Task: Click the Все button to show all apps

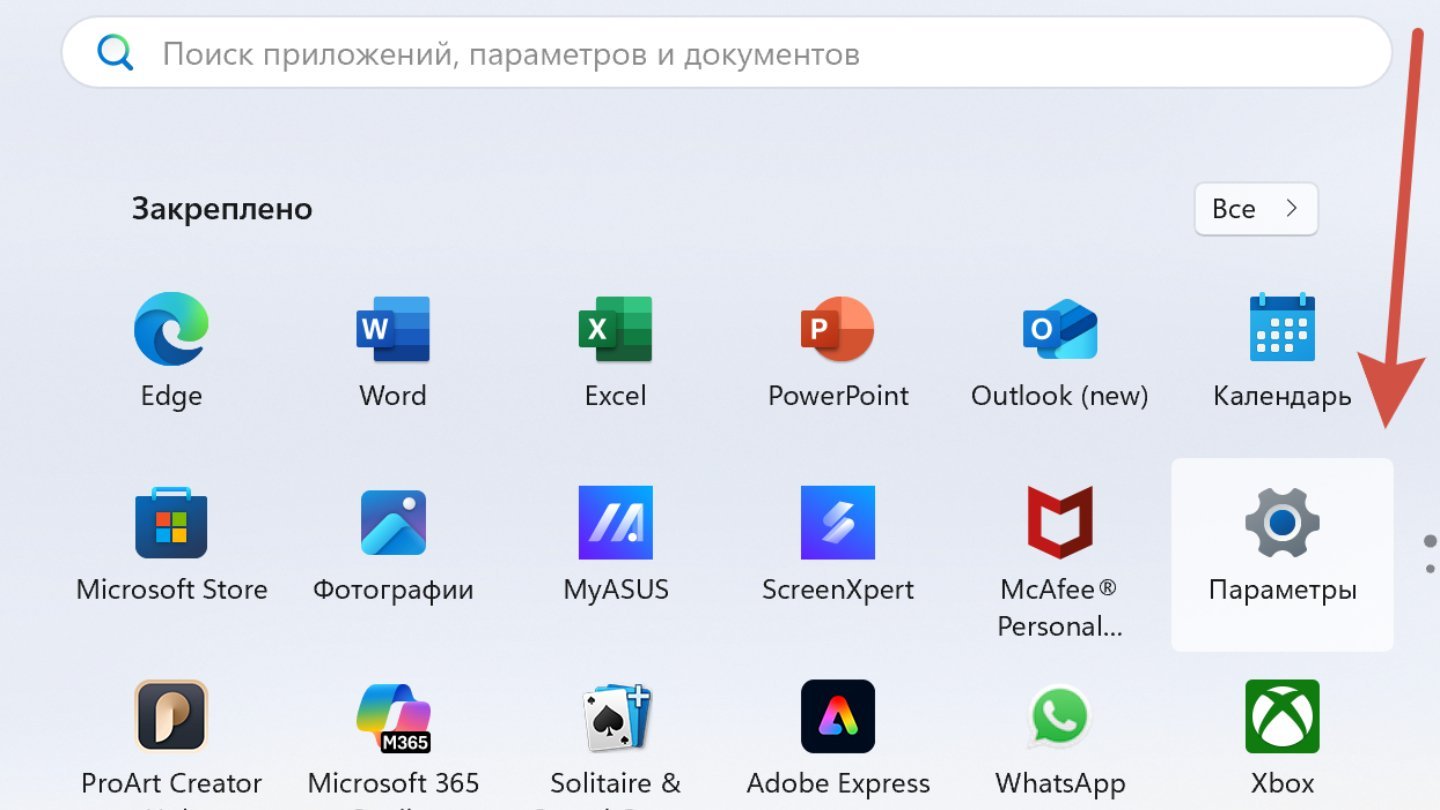Action: [1256, 209]
